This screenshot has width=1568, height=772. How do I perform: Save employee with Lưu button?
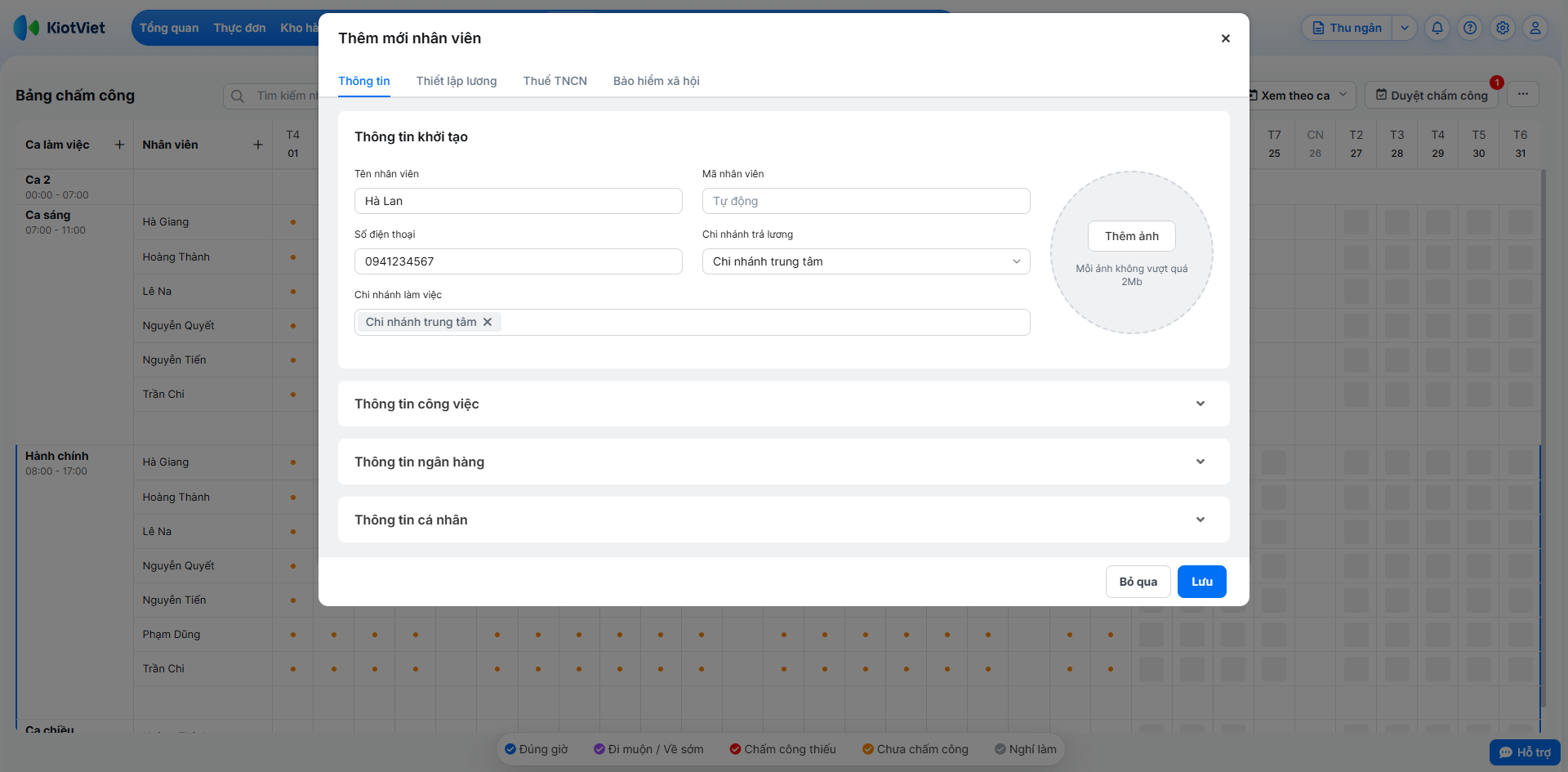pos(1202,582)
